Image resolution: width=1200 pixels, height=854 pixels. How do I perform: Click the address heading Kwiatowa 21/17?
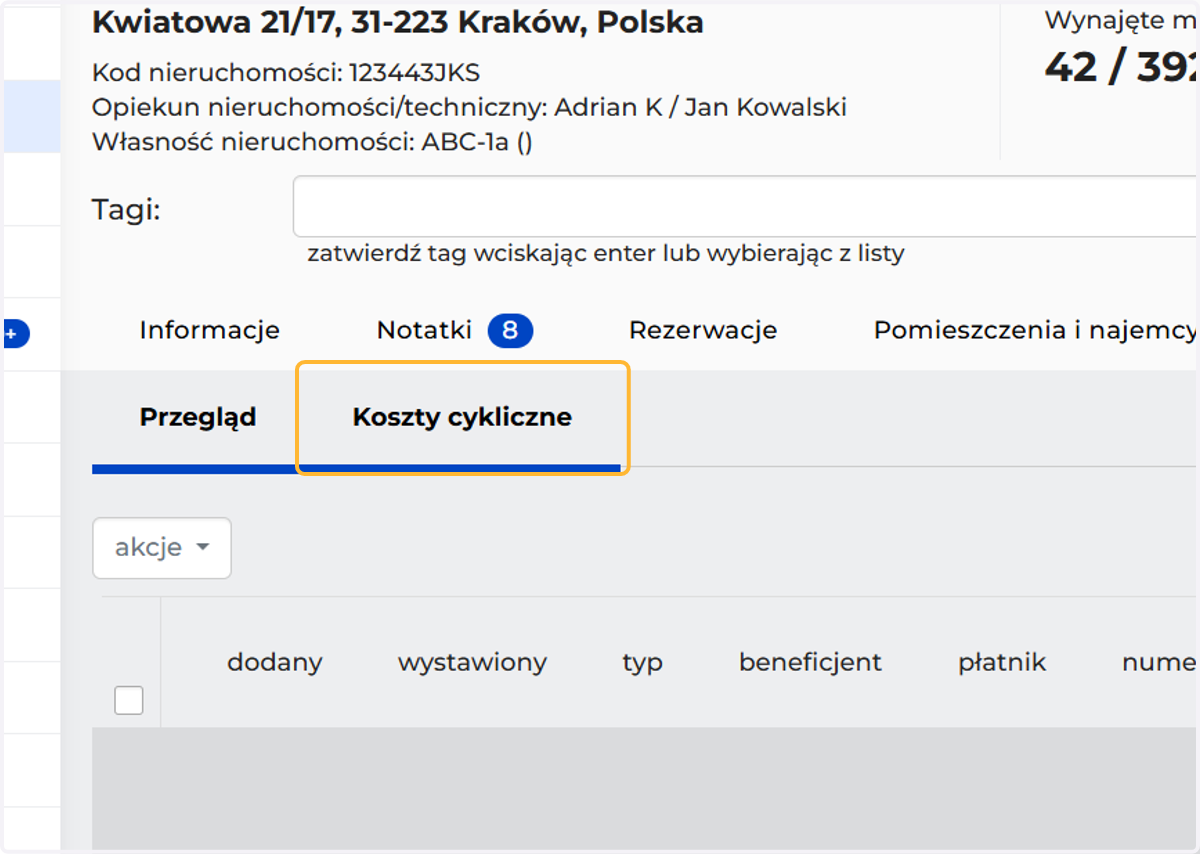pyautogui.click(x=397, y=23)
